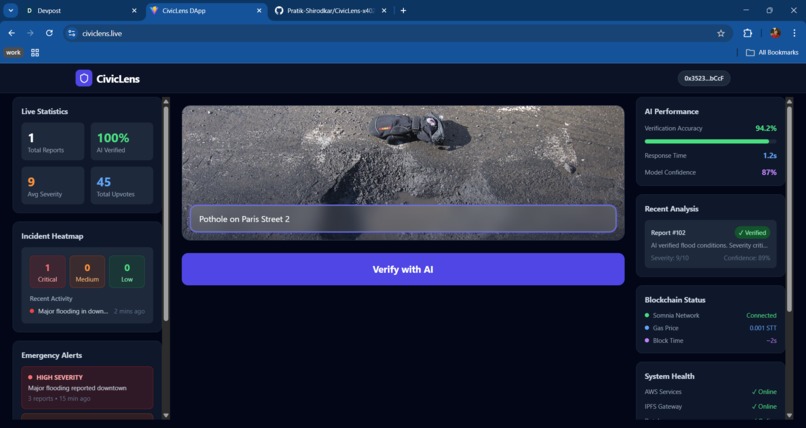Click the right sidebar scroll down arrow
The height and width of the screenshot is (428, 806).
coord(790,415)
